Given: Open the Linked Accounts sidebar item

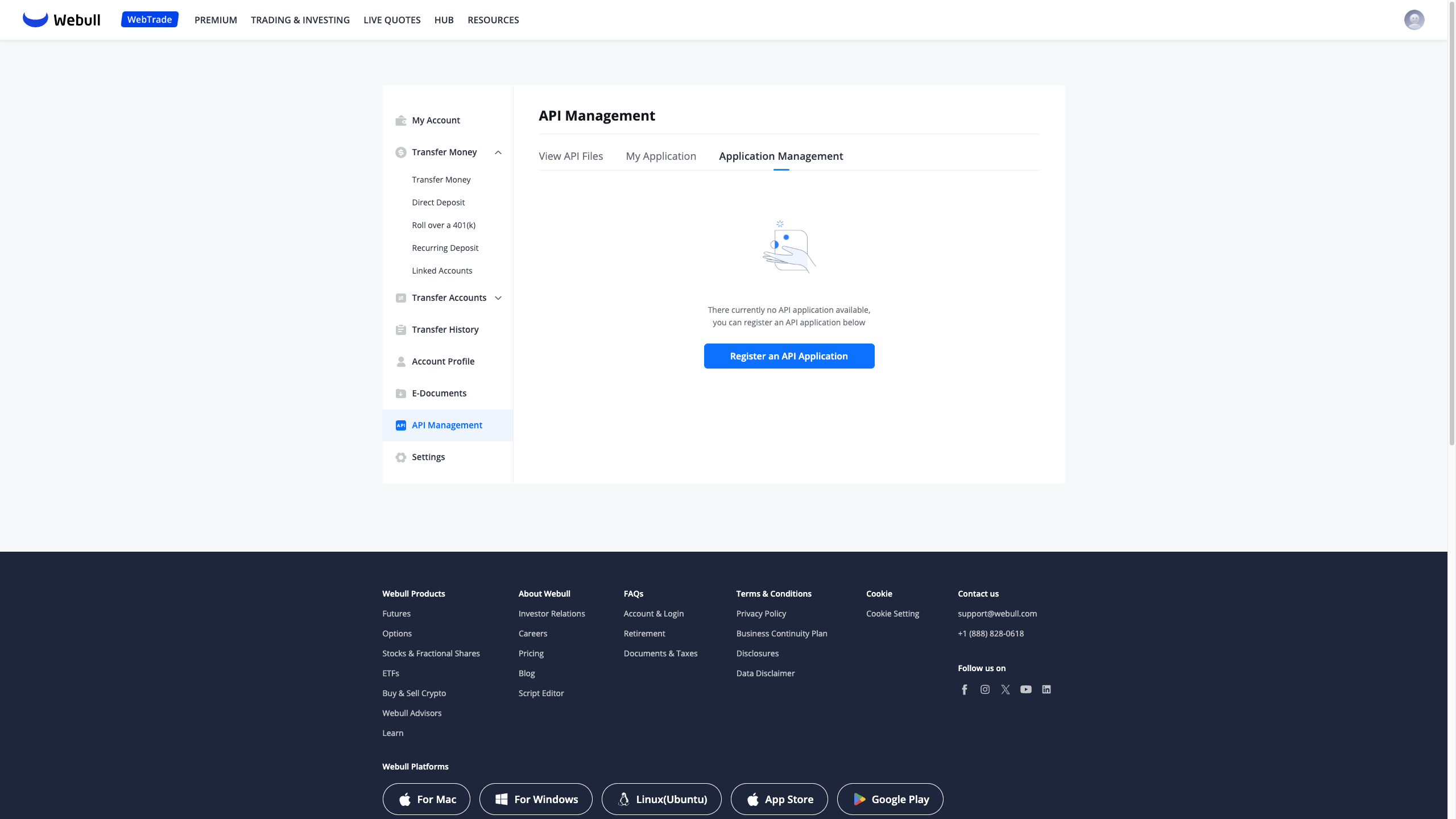Looking at the screenshot, I should 442,271.
